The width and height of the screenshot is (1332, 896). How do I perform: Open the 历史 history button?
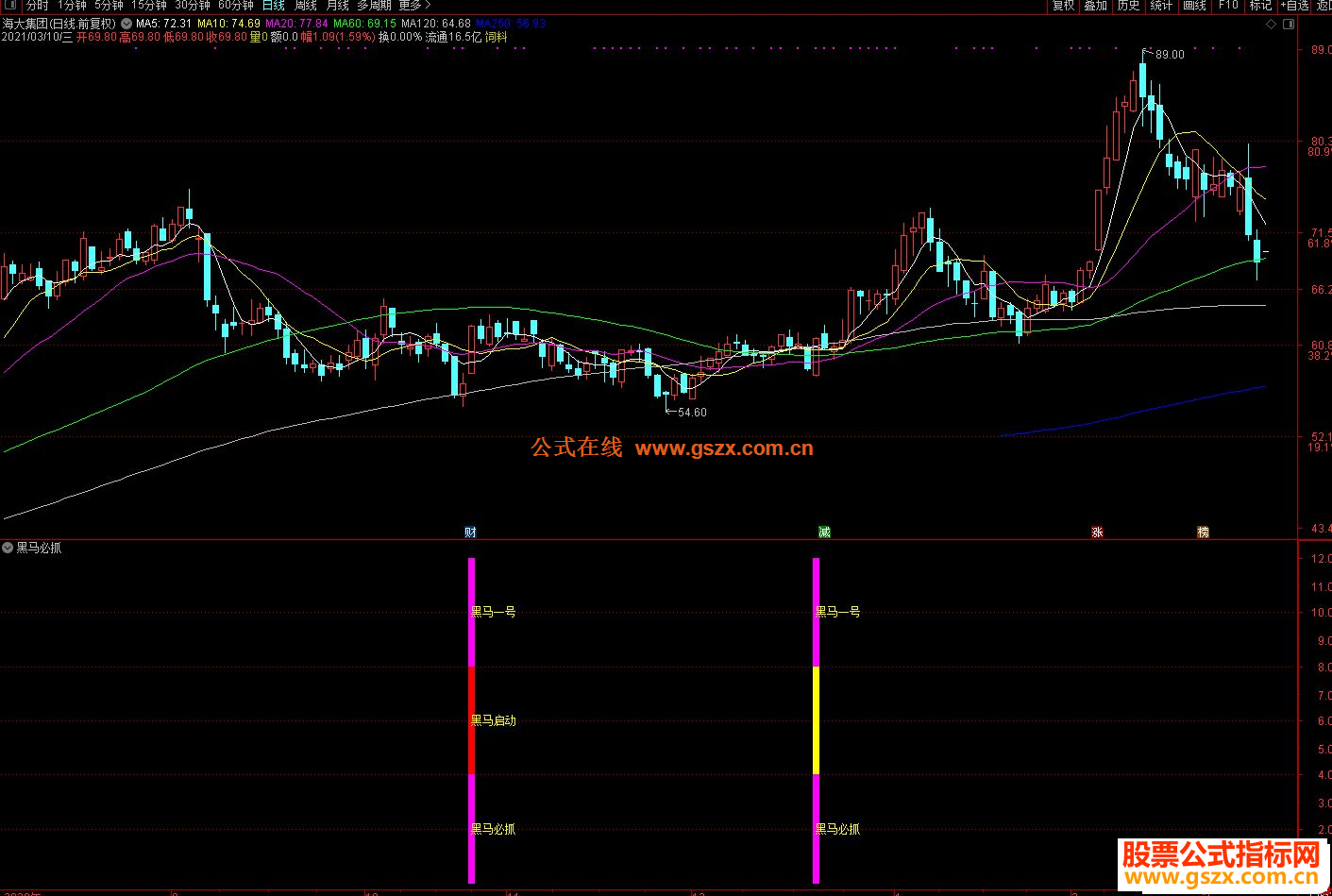1128,6
